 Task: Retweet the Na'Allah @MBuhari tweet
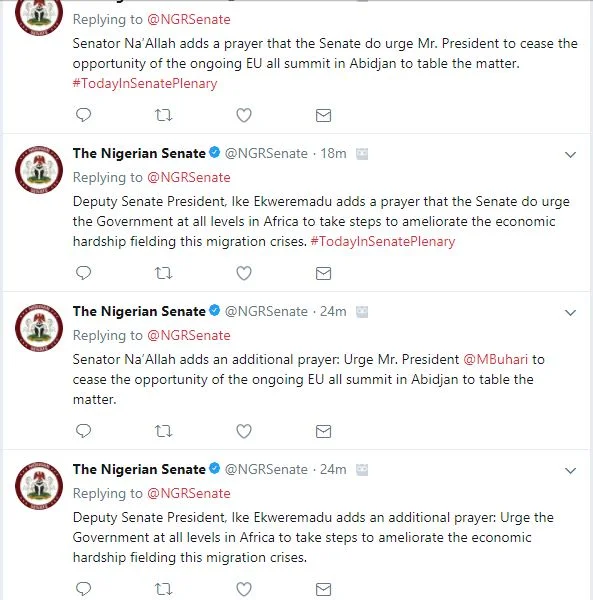(163, 431)
